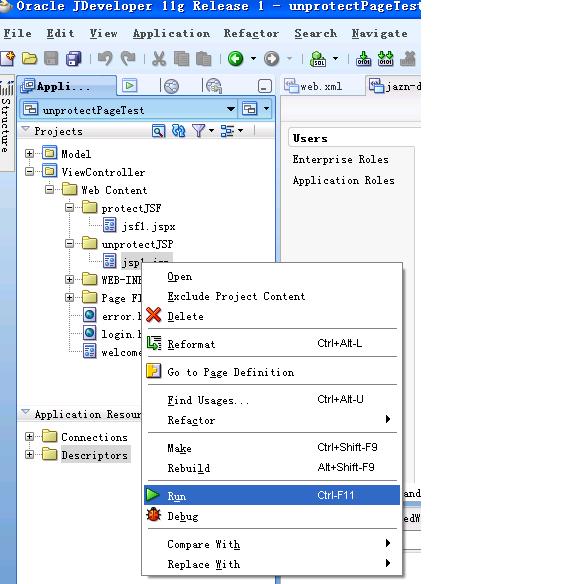Click the Copy toolbar icon
The image size is (587, 584).
181,59
